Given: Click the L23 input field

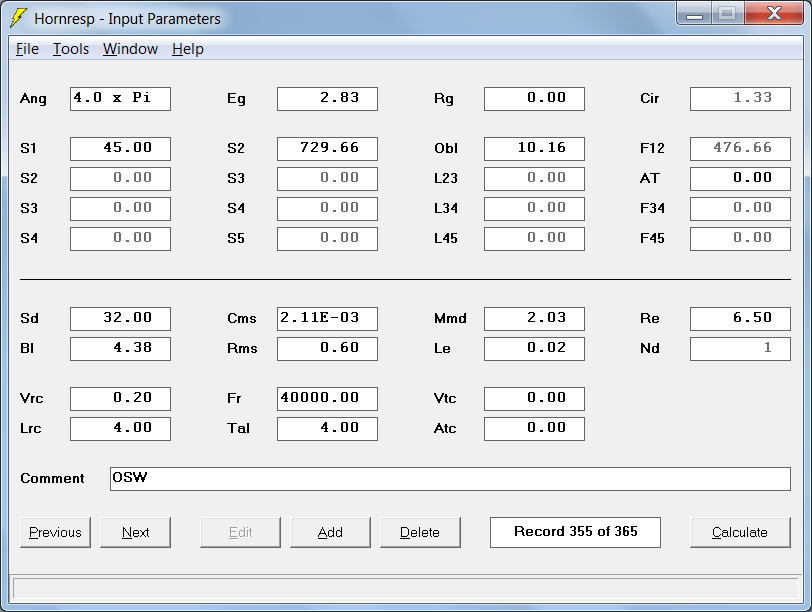Looking at the screenshot, I should (534, 179).
